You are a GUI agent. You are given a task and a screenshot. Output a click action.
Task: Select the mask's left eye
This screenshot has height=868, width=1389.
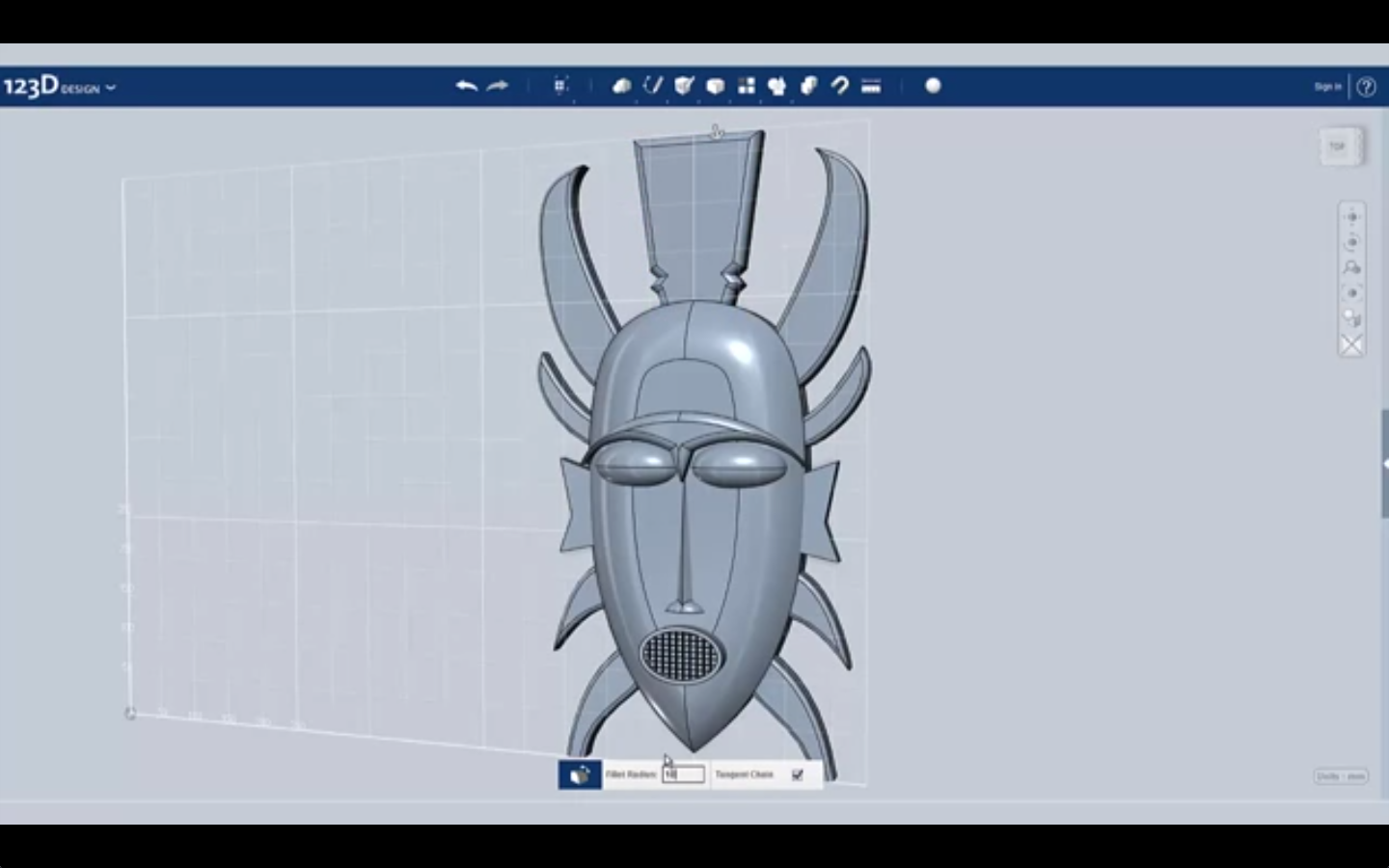(634, 466)
